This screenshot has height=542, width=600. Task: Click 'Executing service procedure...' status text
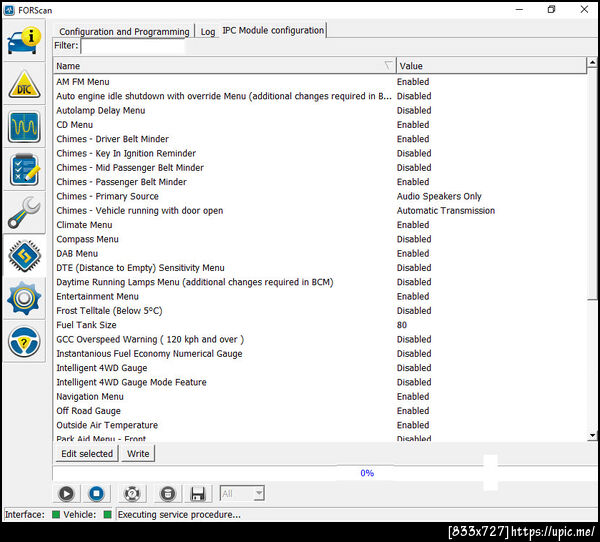click(x=179, y=515)
